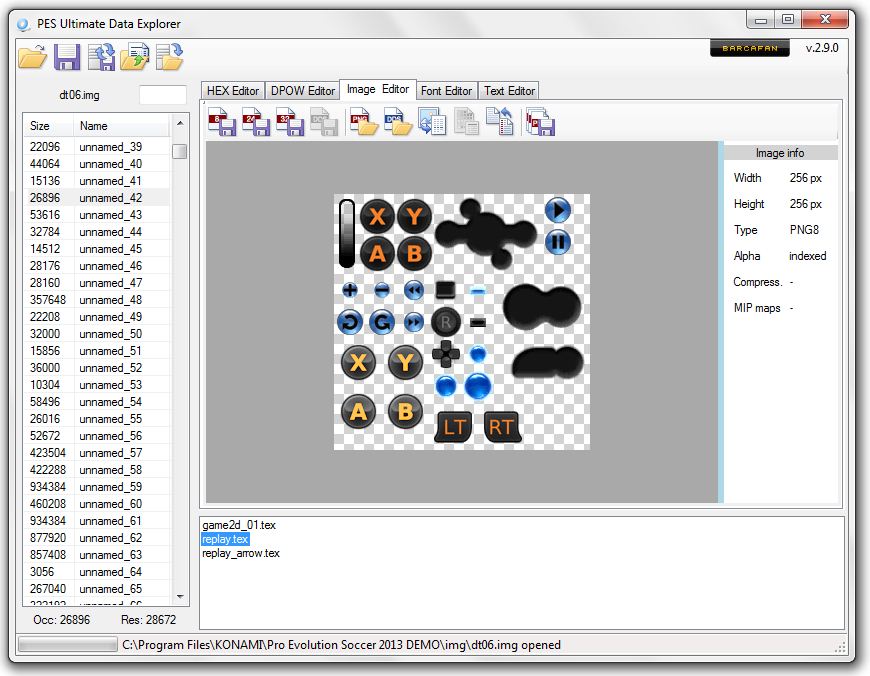The height and width of the screenshot is (676, 870).
Task: Select the unnamed_39 entry
Action: 97,147
